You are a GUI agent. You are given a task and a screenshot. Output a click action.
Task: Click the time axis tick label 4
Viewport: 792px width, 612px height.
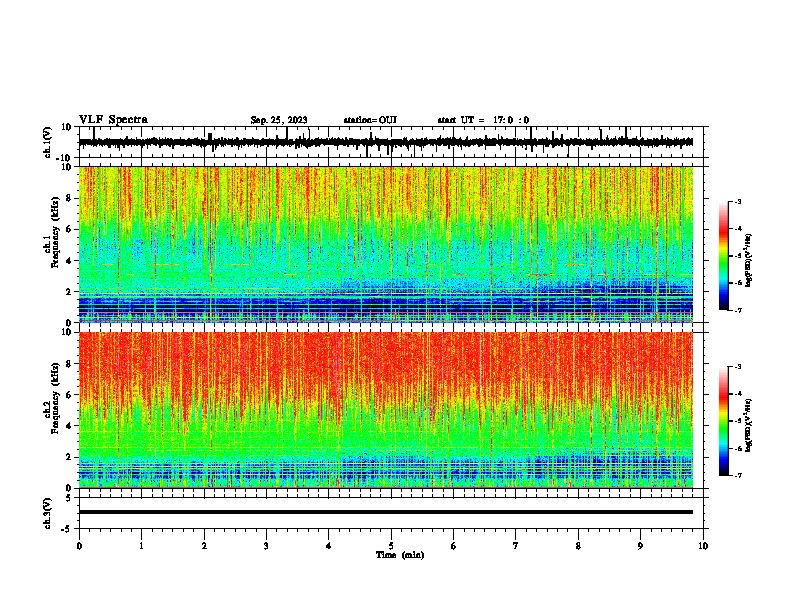(329, 546)
